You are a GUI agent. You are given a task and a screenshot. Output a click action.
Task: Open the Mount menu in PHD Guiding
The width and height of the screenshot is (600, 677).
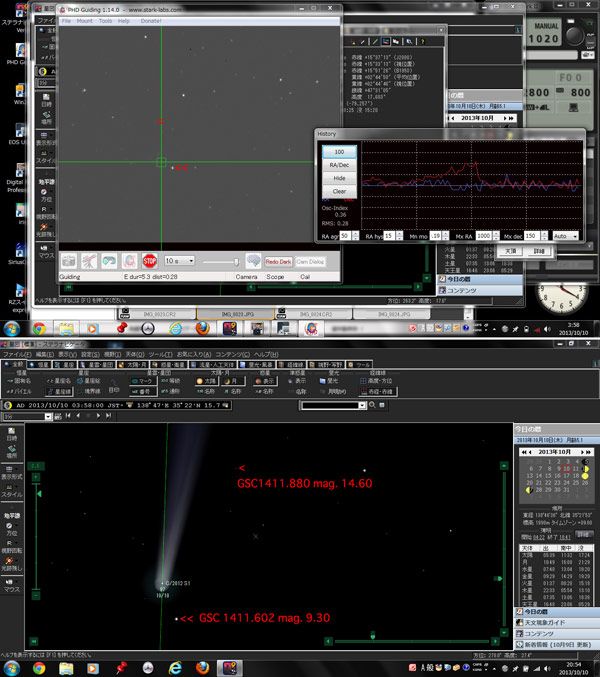85,21
